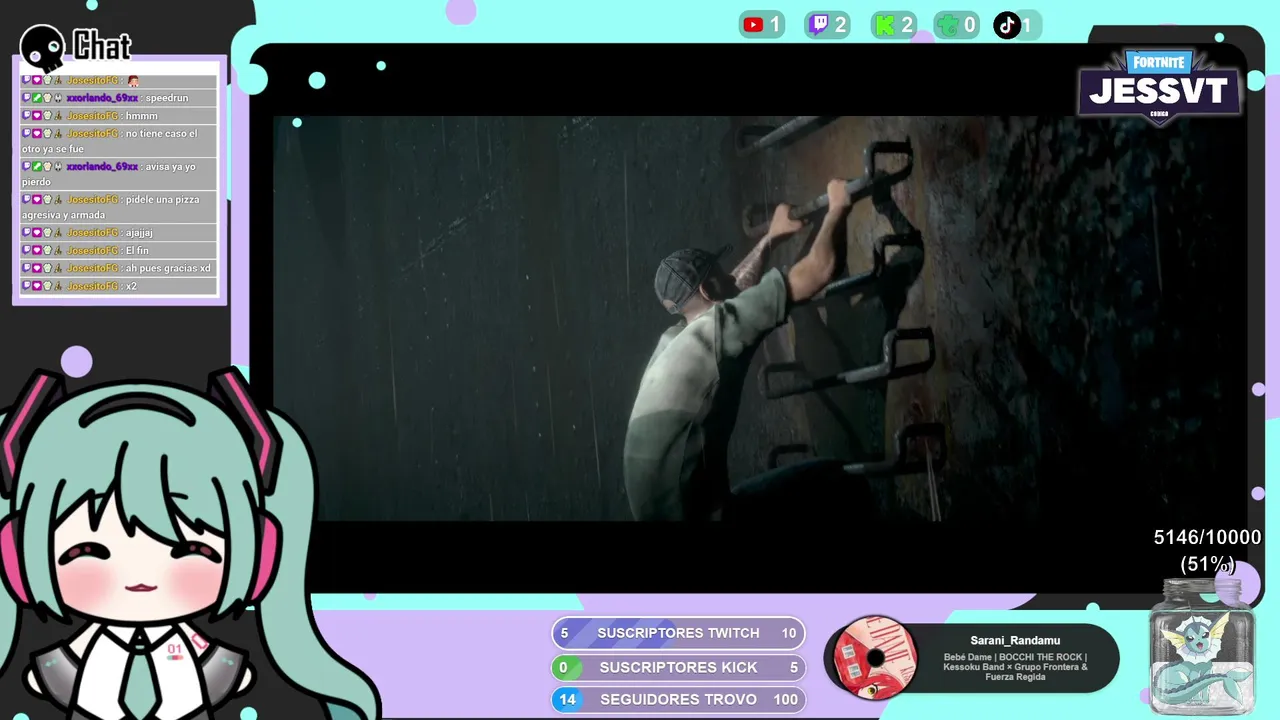Click the 'ah pues gracias xd' chat message
Image resolution: width=1280 pixels, height=720 pixels.
[119, 268]
